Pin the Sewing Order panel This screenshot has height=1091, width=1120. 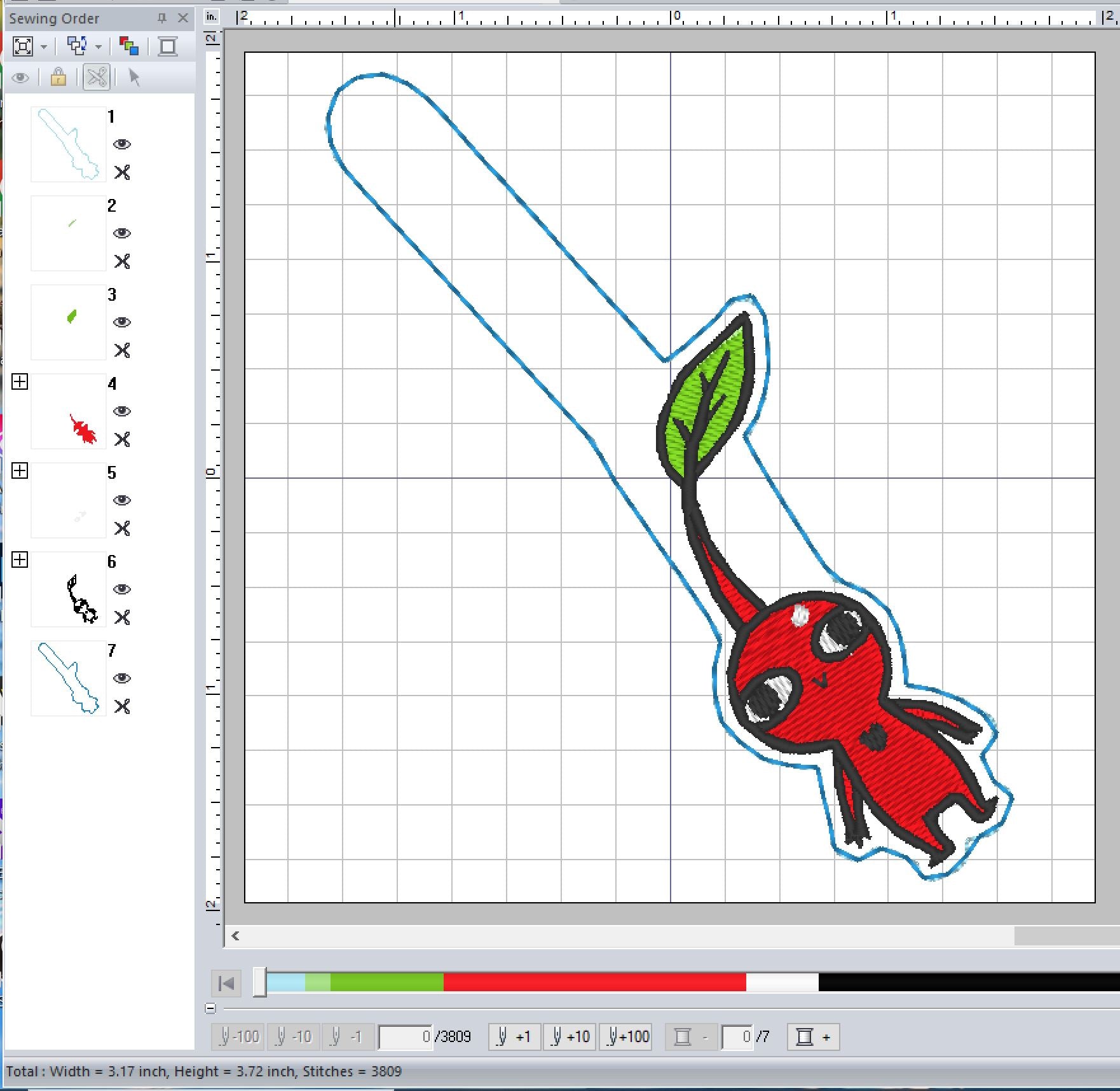point(162,18)
